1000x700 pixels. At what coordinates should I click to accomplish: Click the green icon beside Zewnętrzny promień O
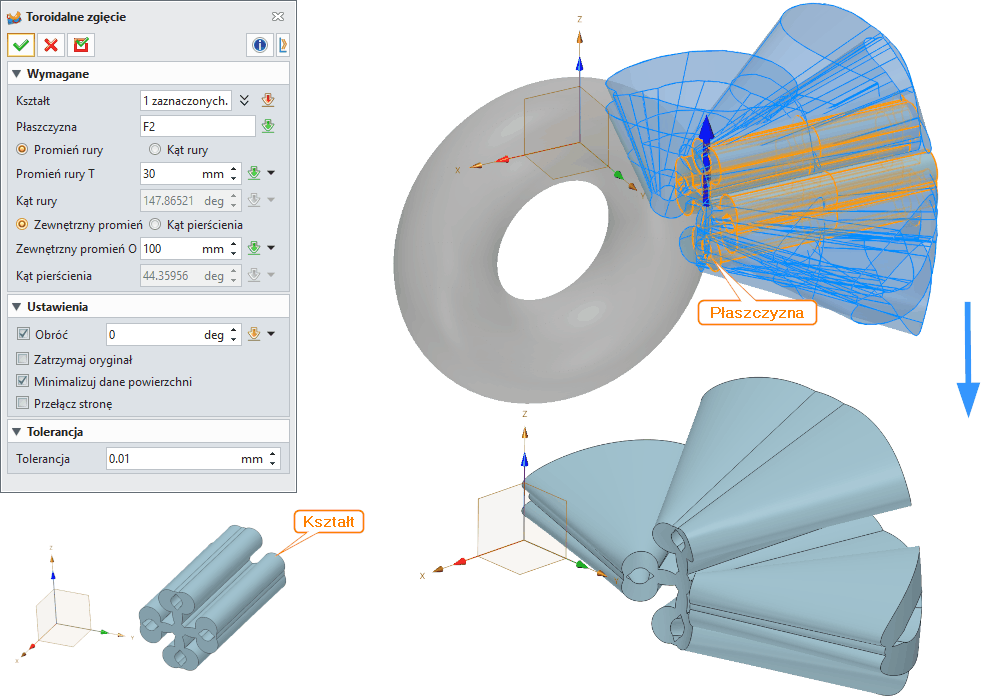(254, 248)
